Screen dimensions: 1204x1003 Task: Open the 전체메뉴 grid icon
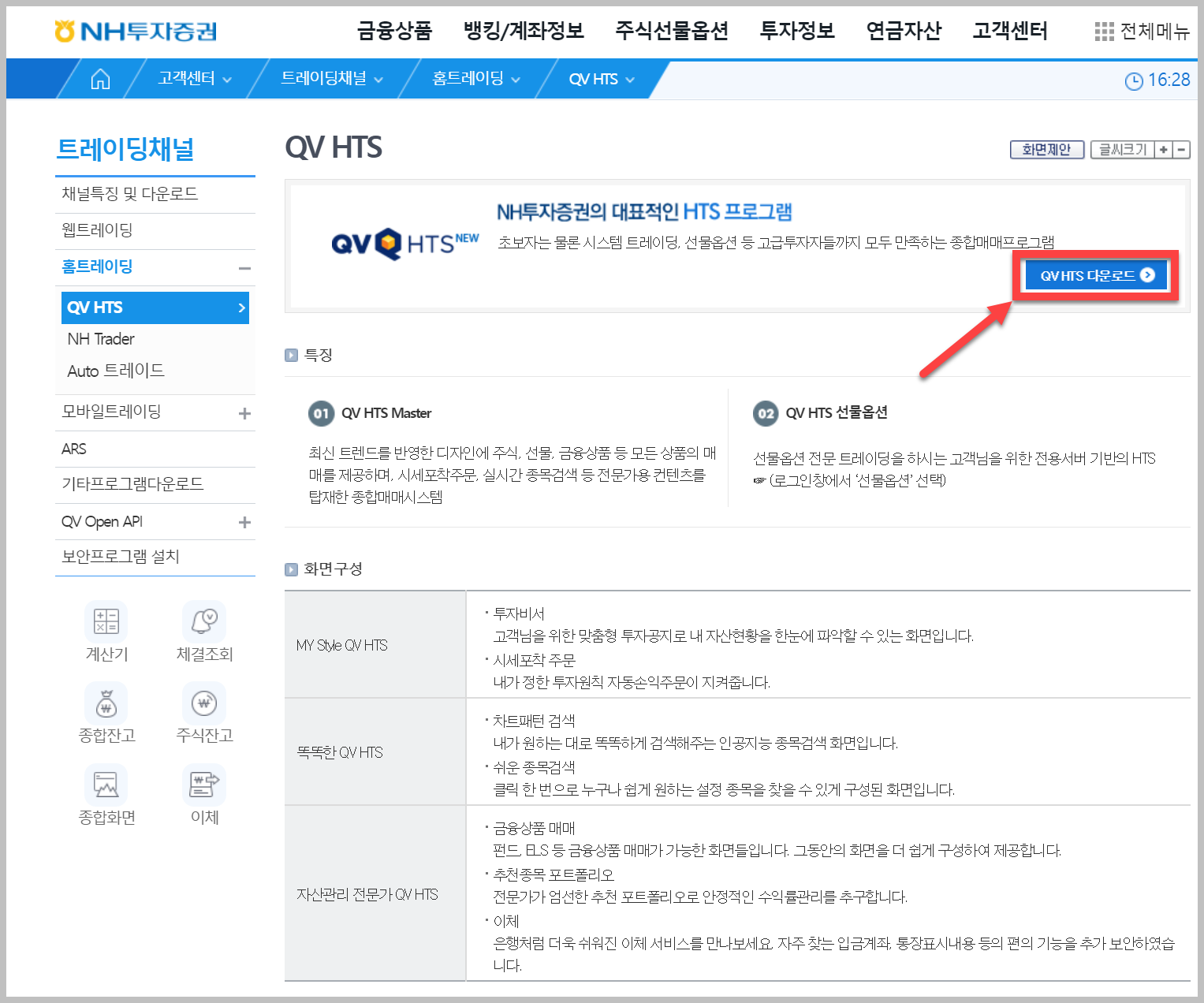click(x=1104, y=32)
